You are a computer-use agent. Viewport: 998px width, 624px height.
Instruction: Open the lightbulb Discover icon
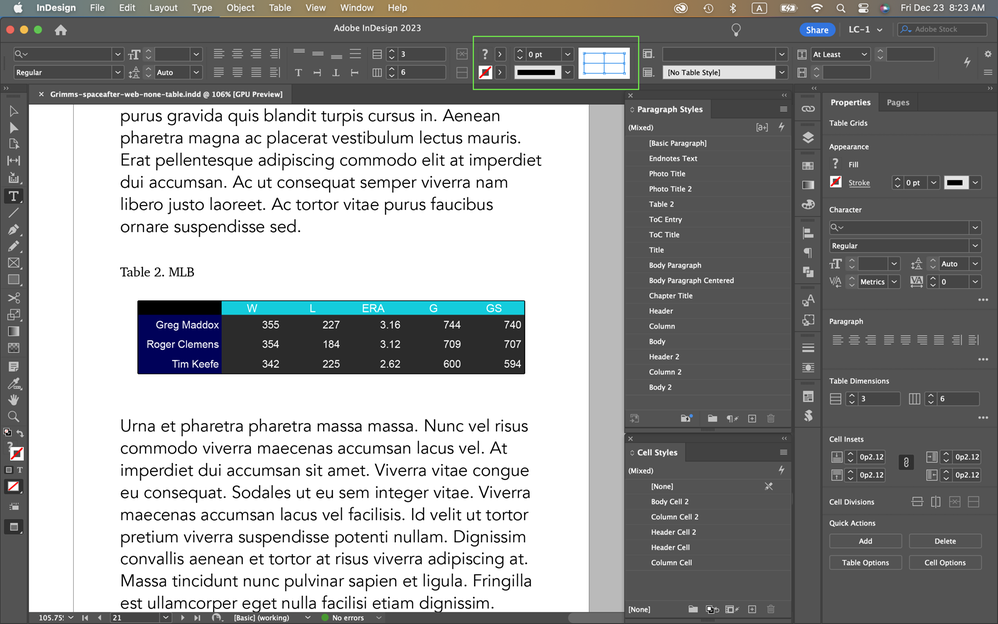(736, 29)
